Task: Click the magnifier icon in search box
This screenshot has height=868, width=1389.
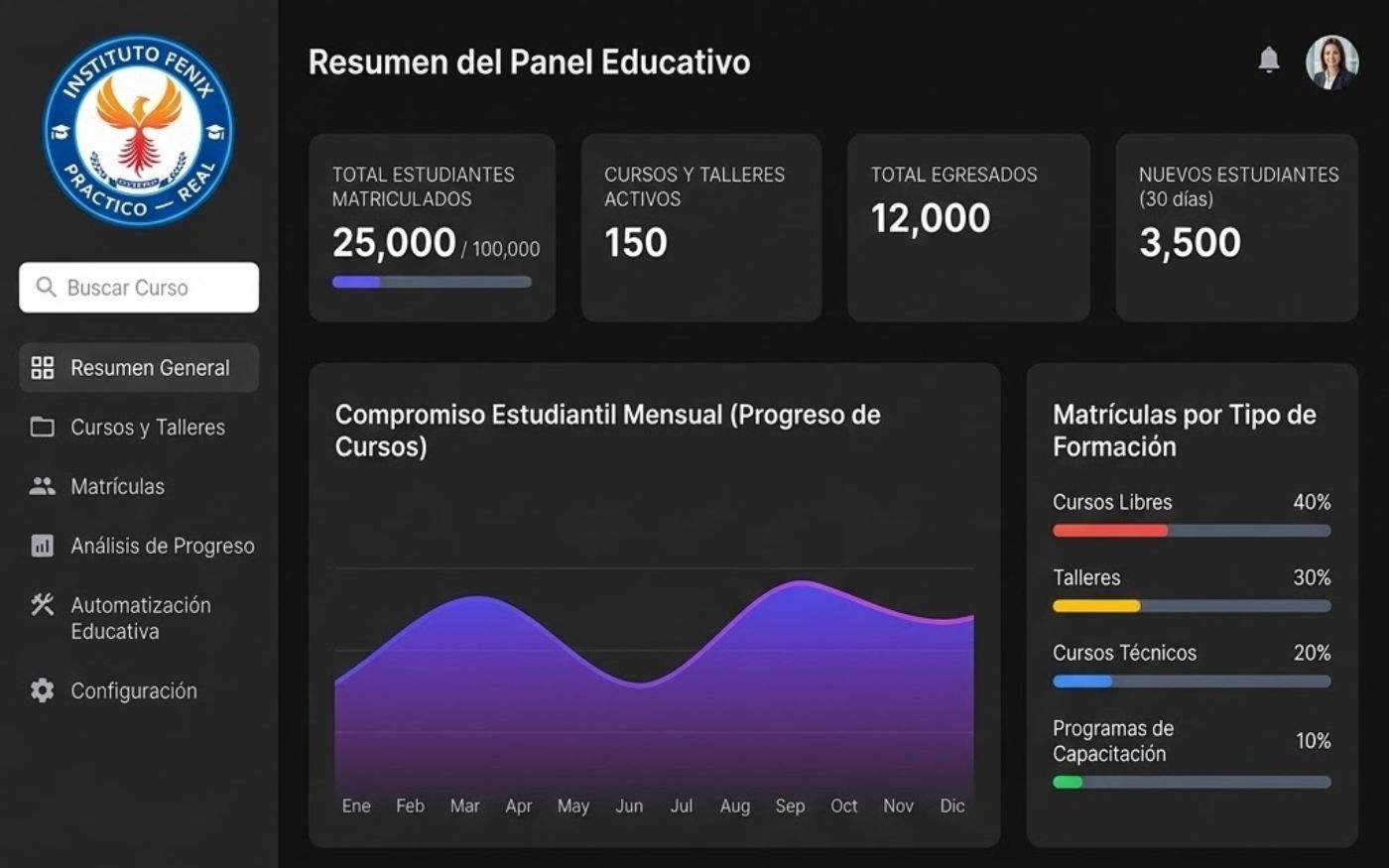Action: point(46,288)
